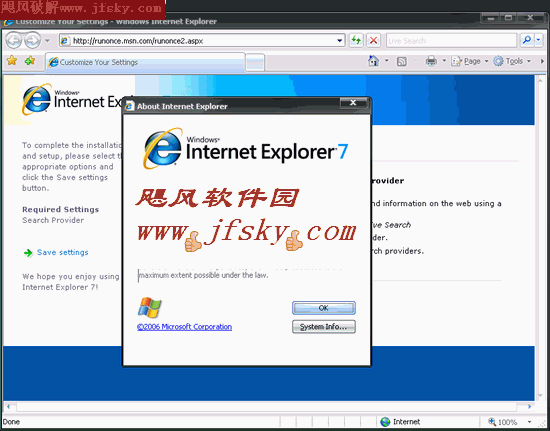
Task: Click the horizontal scrollbar right arrow
Action: 530,407
